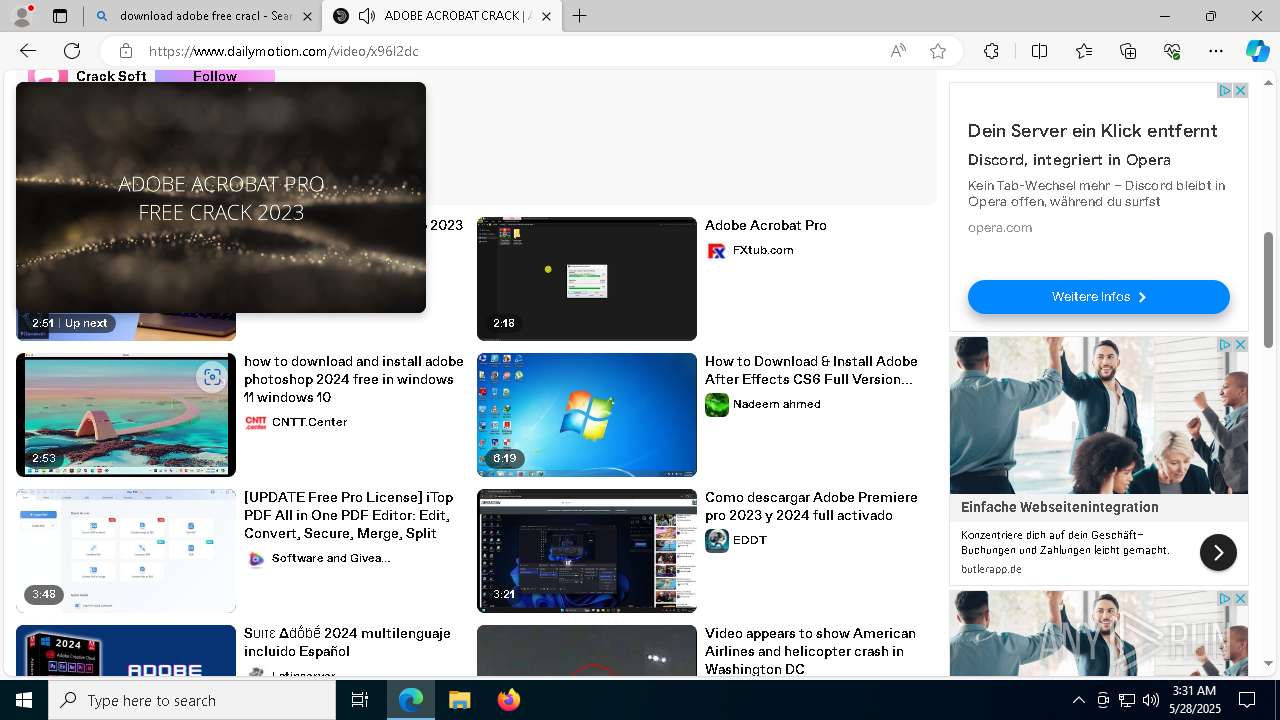Click the Weitere Infos ad button
The width and height of the screenshot is (1280, 720).
click(1098, 297)
